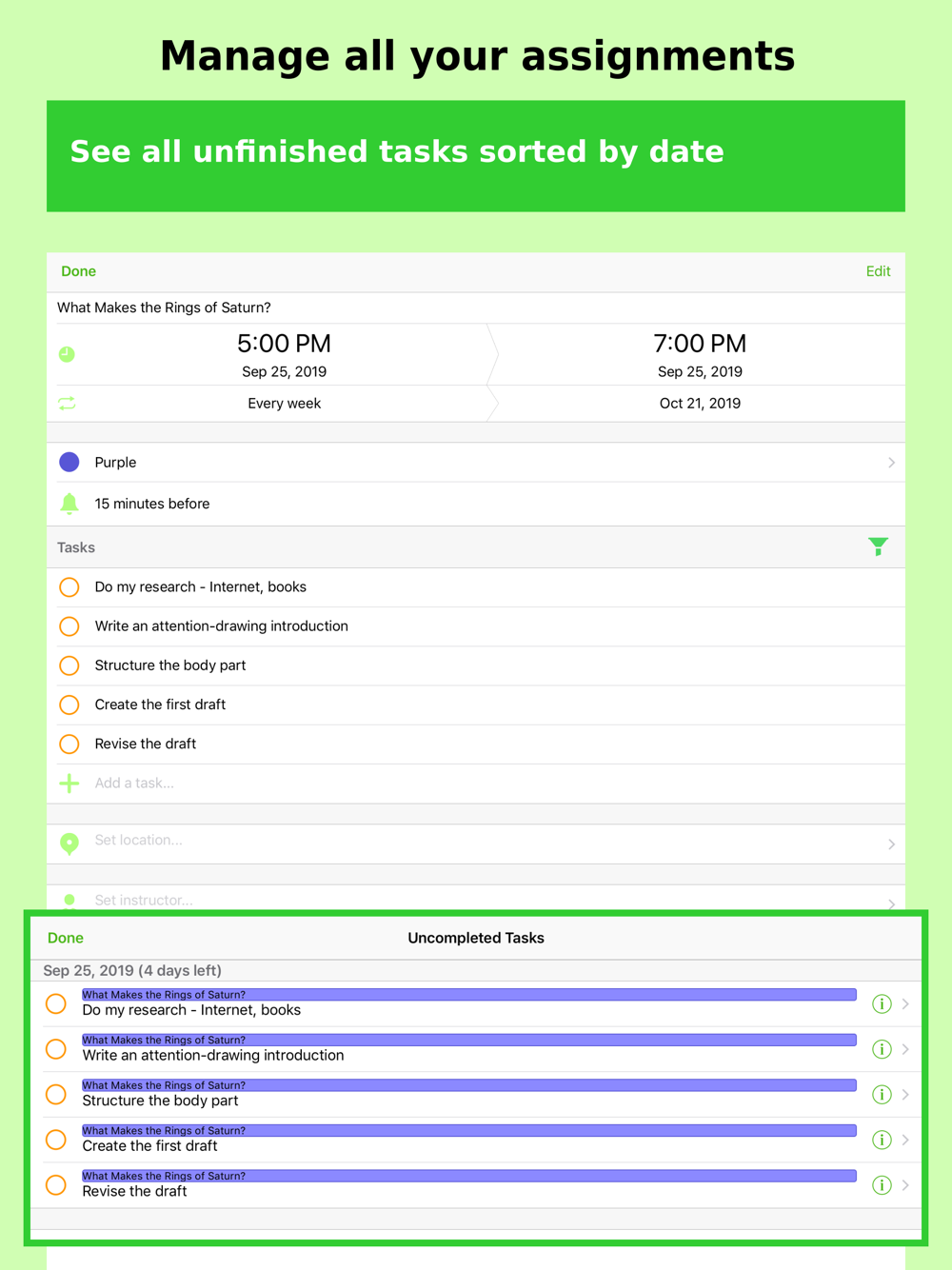
Task: Select the assignment title What Makes the Rings of Saturn?
Action: (164, 308)
